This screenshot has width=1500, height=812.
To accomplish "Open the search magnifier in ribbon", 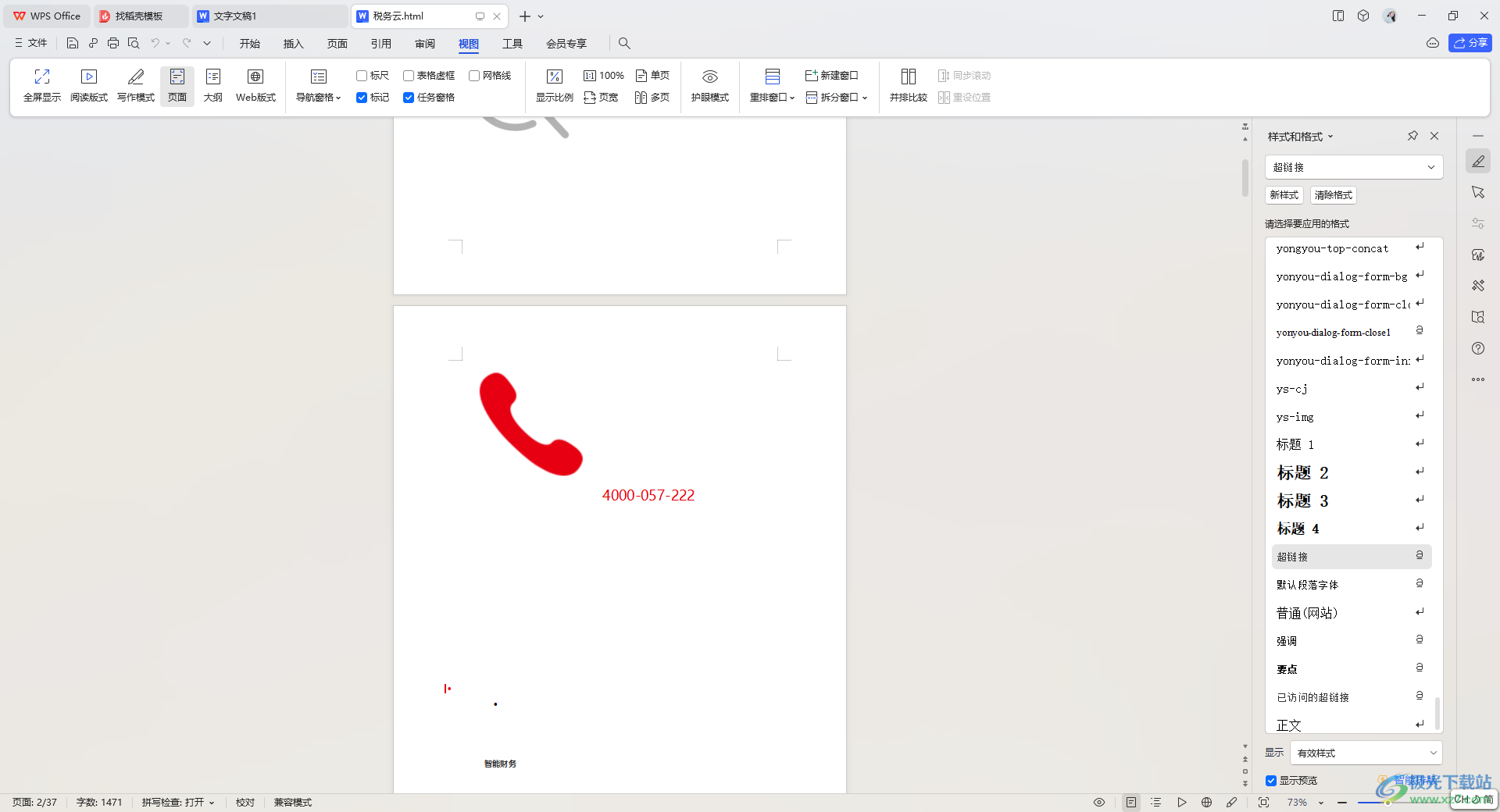I will pyautogui.click(x=624, y=43).
